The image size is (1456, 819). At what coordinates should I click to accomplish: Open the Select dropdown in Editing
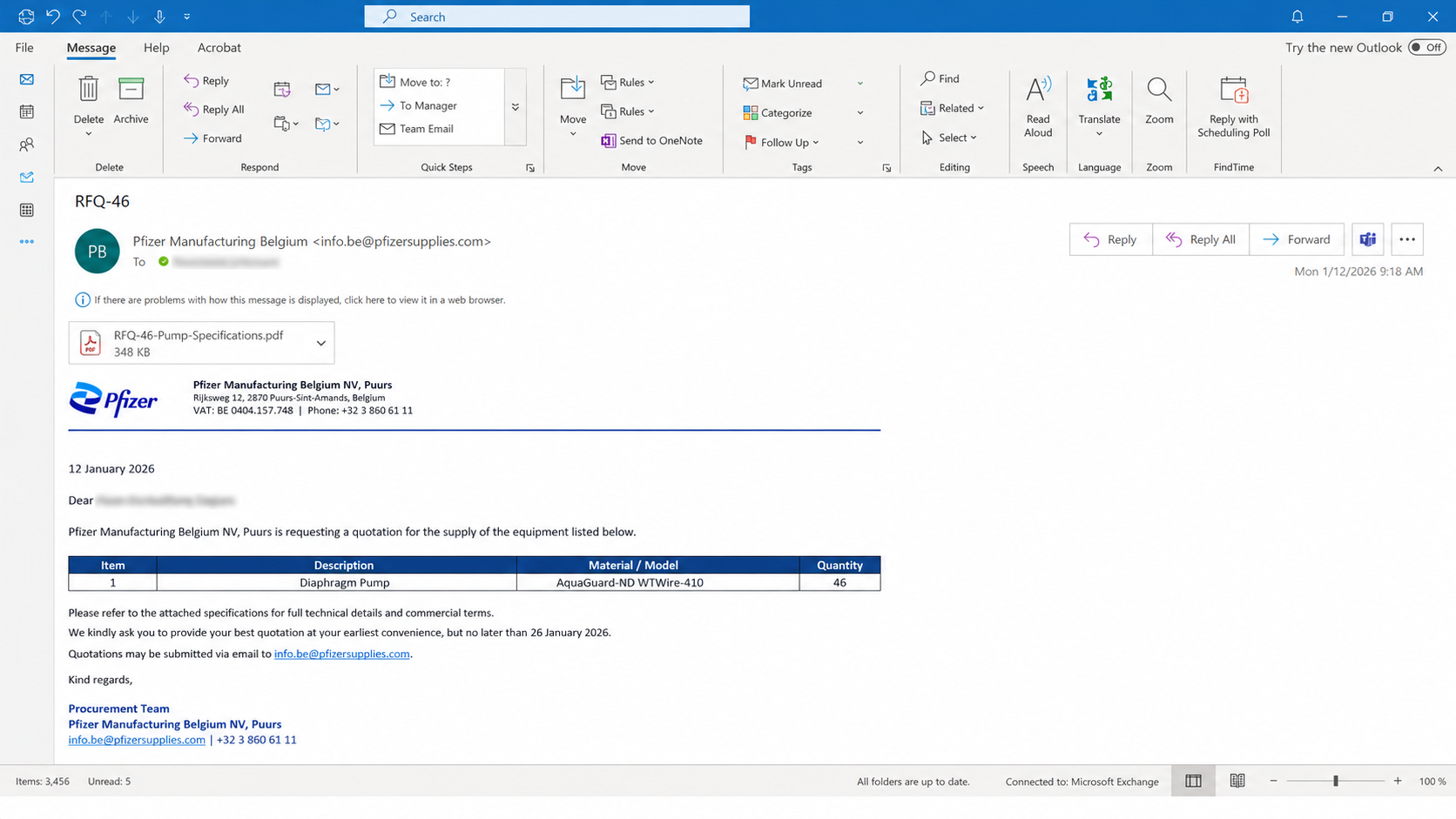point(974,138)
